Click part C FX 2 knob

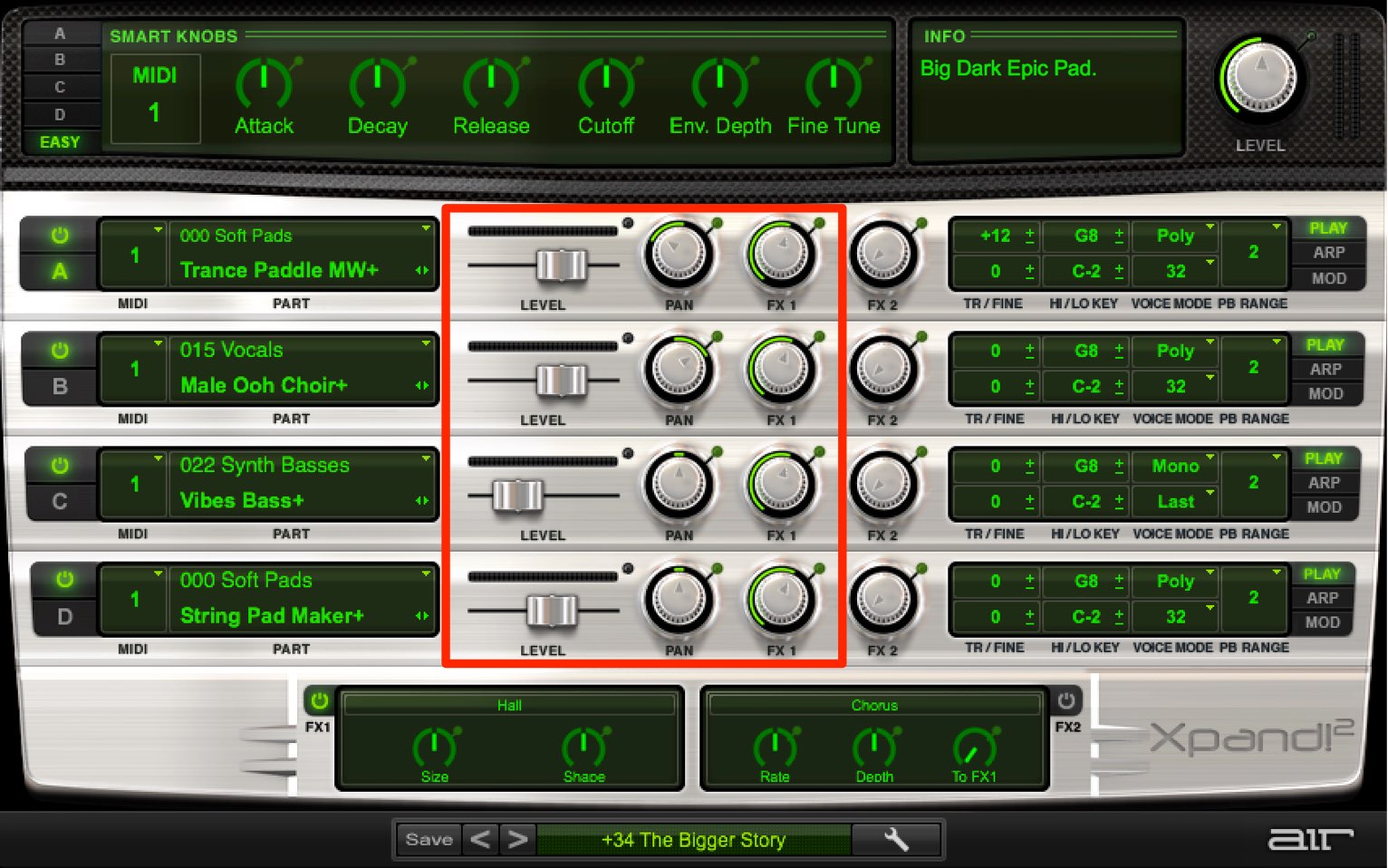pos(882,485)
